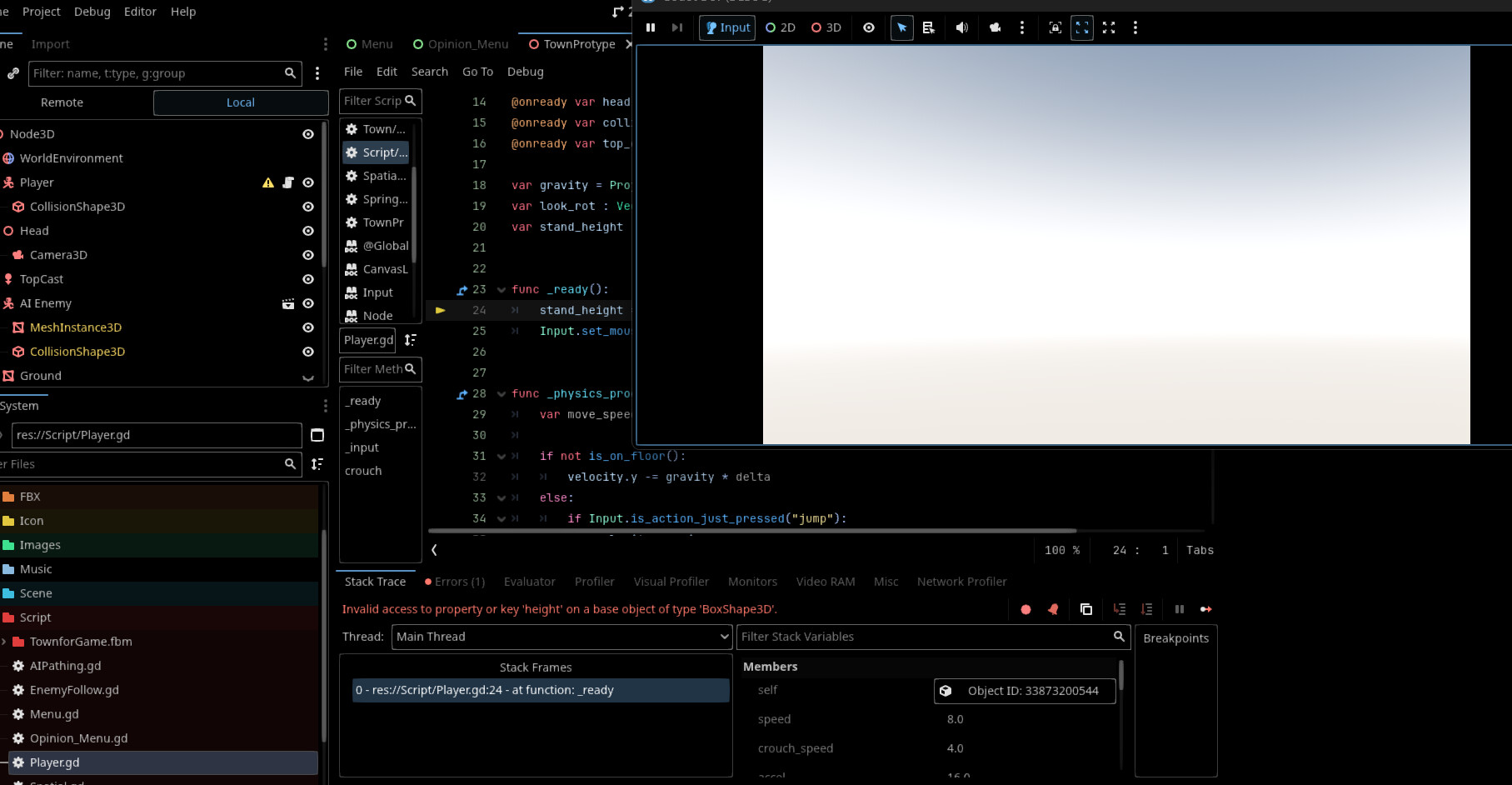This screenshot has height=785, width=1512.
Task: Collapse the _ready function fold arrow
Action: (x=502, y=290)
